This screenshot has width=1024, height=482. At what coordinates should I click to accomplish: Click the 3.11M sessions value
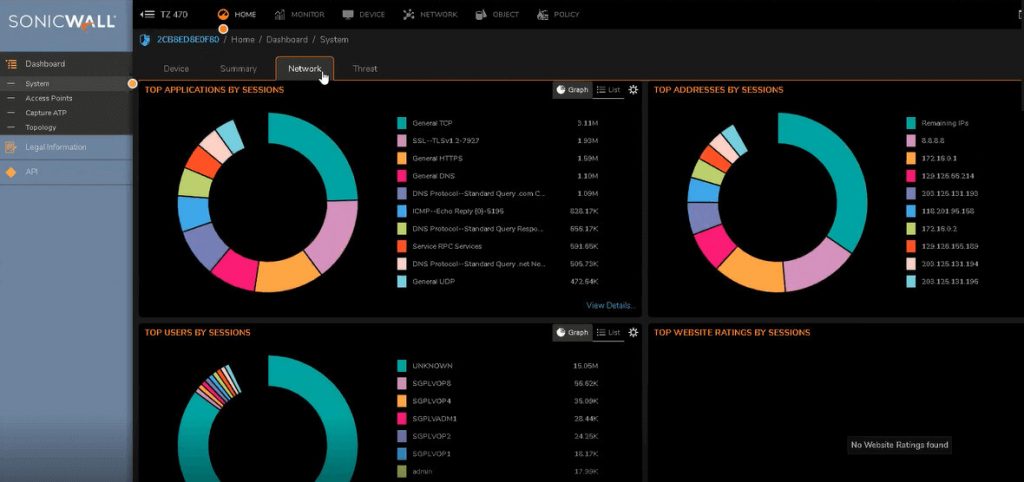click(588, 123)
